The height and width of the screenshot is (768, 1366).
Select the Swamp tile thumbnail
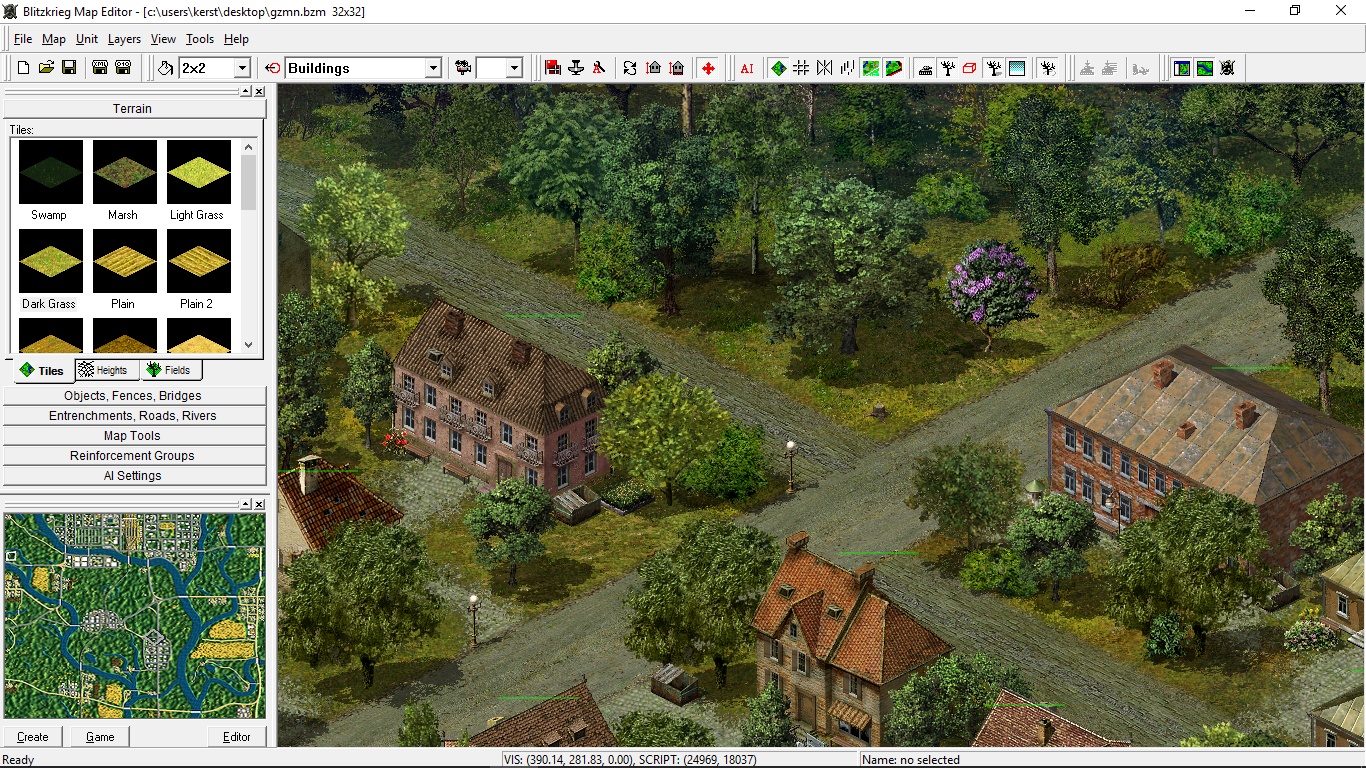tap(50, 172)
